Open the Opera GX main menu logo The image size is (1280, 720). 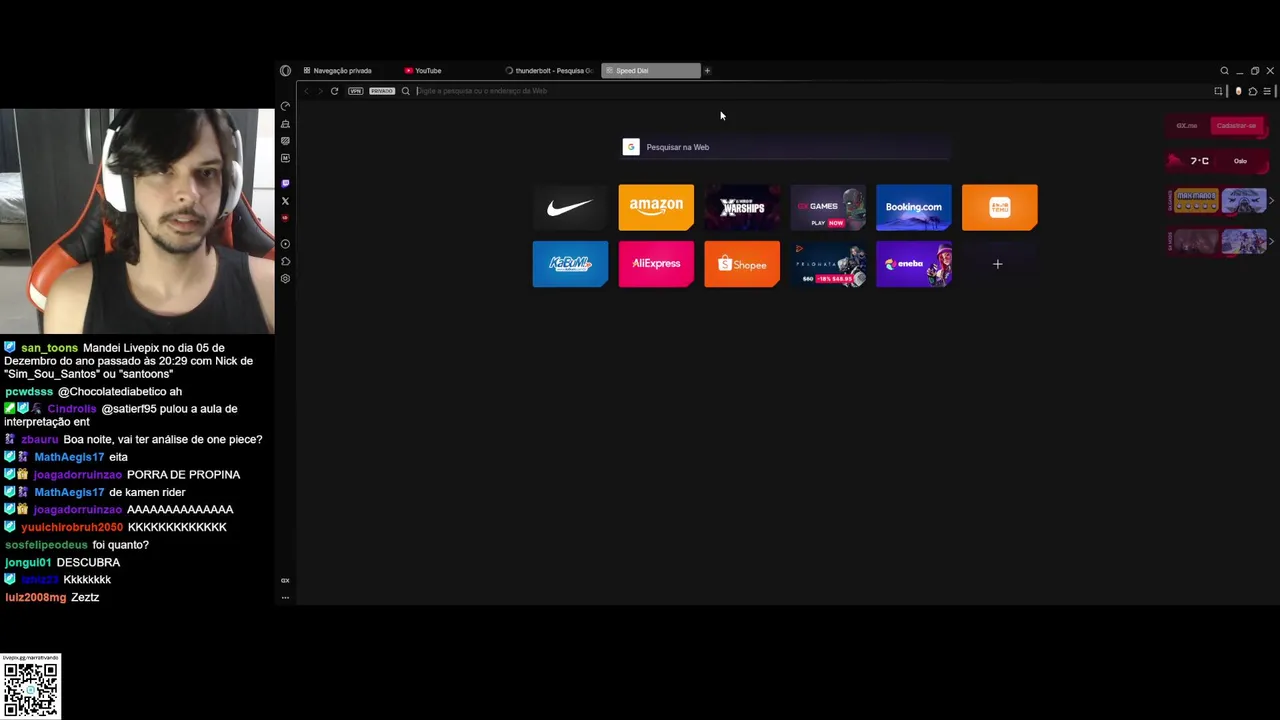pos(285,71)
